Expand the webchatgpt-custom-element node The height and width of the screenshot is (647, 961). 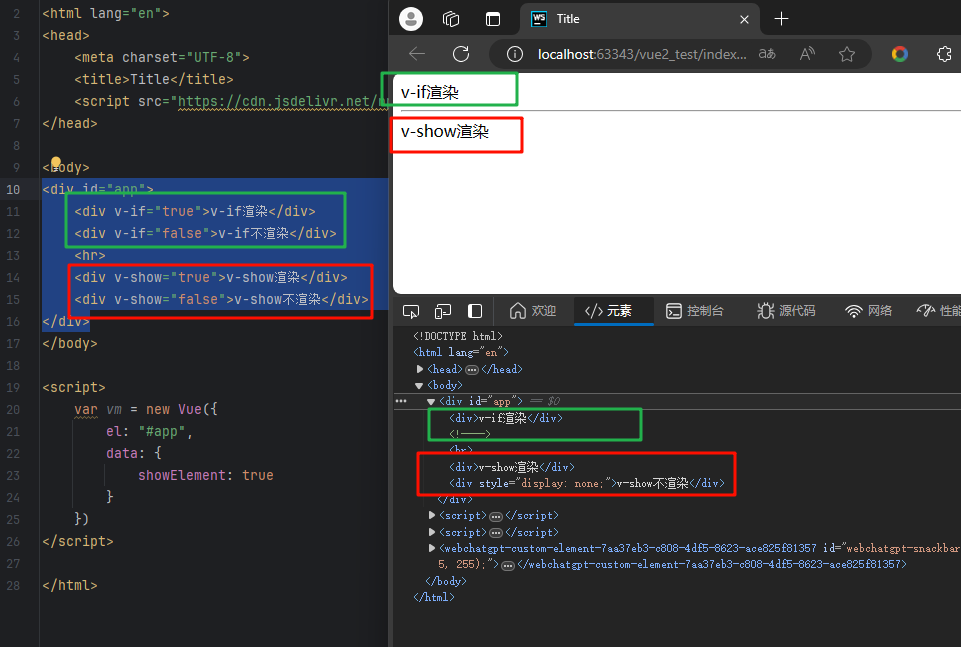pos(431,548)
